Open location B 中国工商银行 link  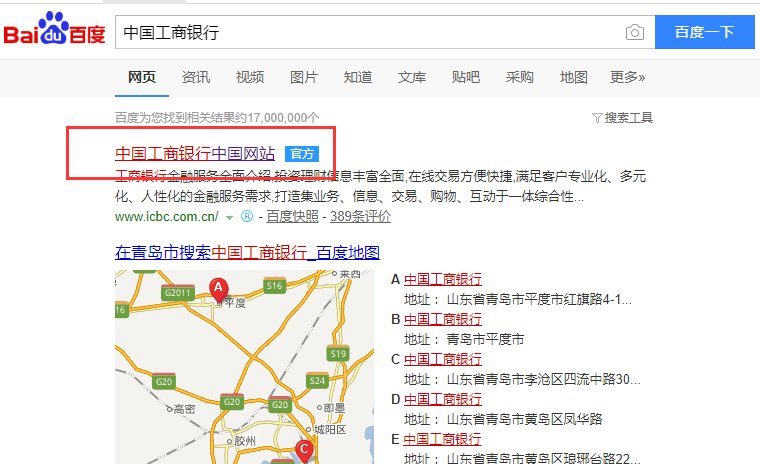click(443, 319)
